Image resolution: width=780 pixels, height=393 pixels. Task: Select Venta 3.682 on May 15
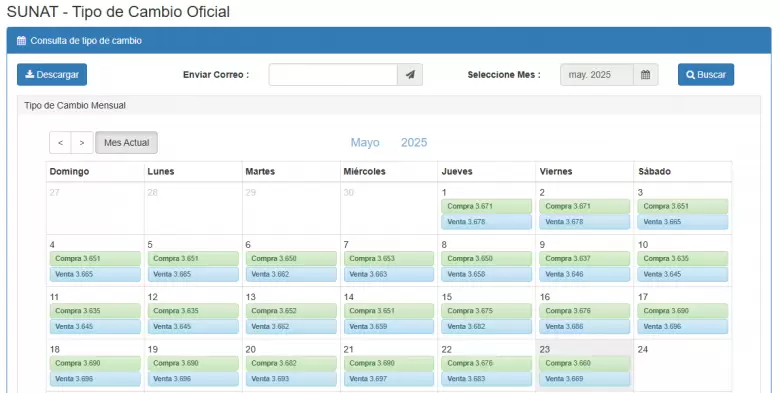[x=487, y=327]
